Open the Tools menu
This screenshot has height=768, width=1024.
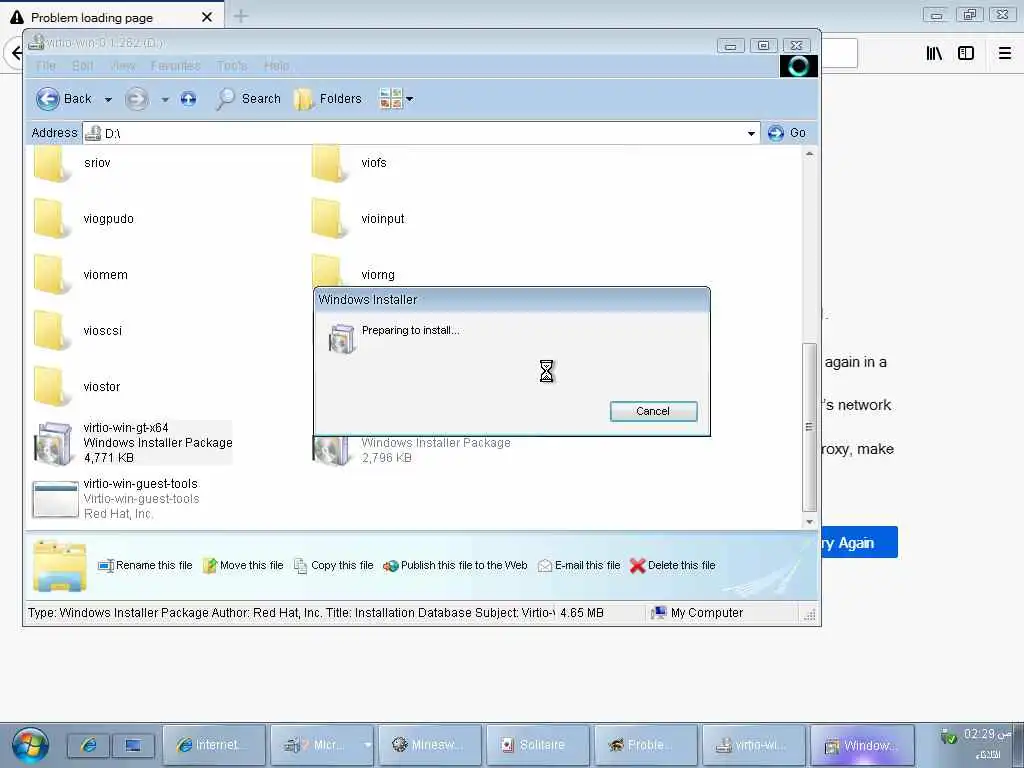coord(232,65)
